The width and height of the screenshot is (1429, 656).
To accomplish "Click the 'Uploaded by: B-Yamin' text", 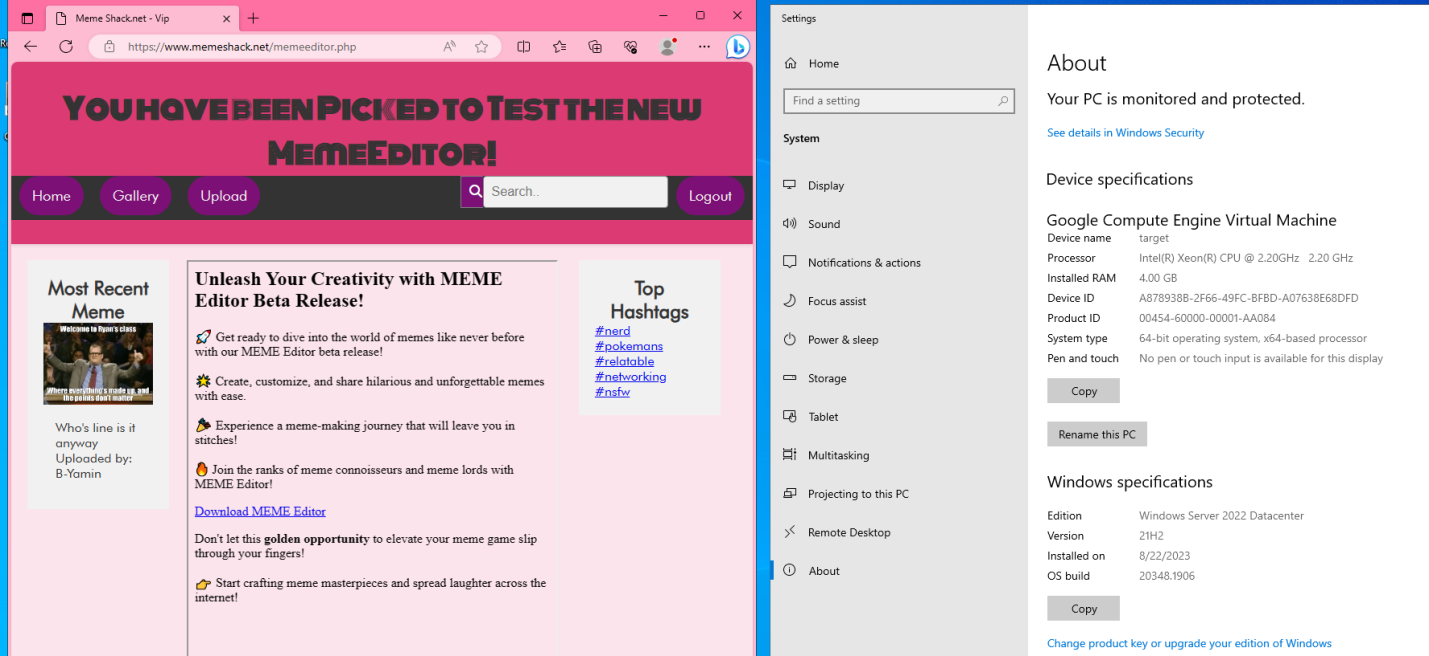I will 94,466.
